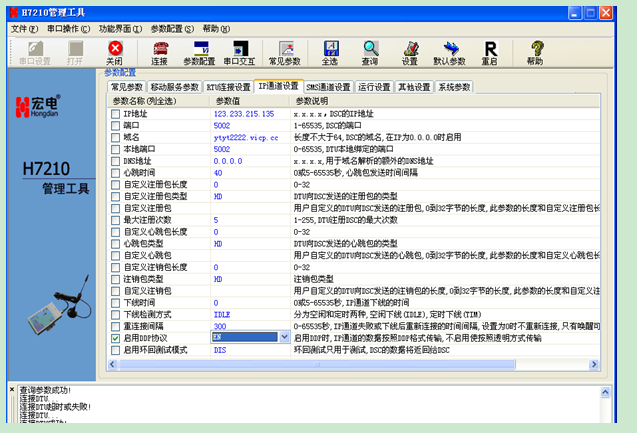Expand the 启用DDP协议 value dropdown
The width and height of the screenshot is (637, 433).
point(285,338)
